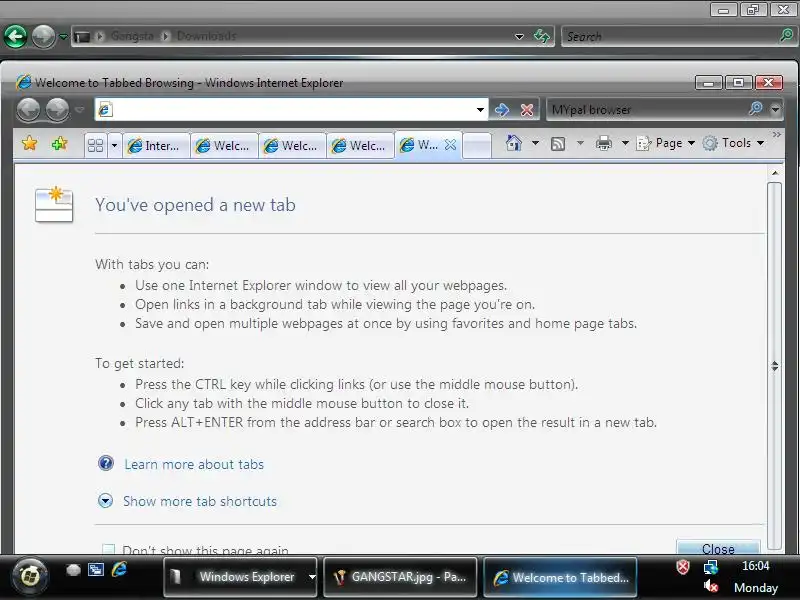Click the new tab page icon

click(54, 205)
